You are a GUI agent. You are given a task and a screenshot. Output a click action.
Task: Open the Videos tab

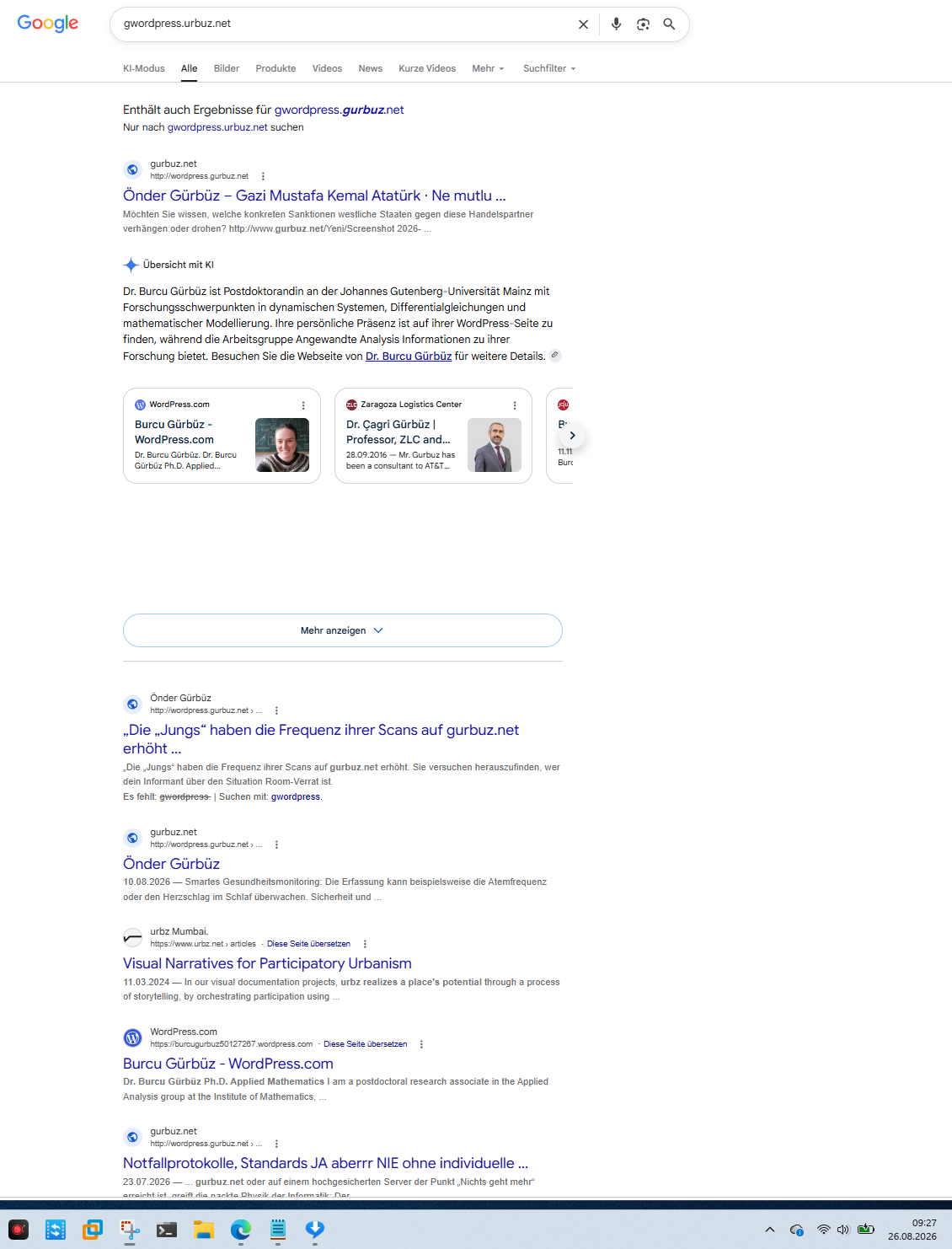pyautogui.click(x=327, y=68)
